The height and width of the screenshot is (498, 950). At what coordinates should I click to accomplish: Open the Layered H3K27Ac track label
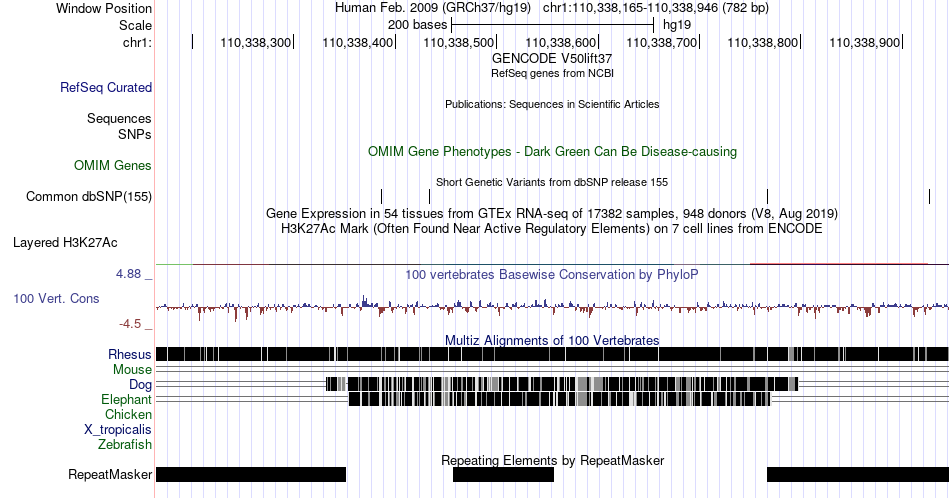click(65, 242)
